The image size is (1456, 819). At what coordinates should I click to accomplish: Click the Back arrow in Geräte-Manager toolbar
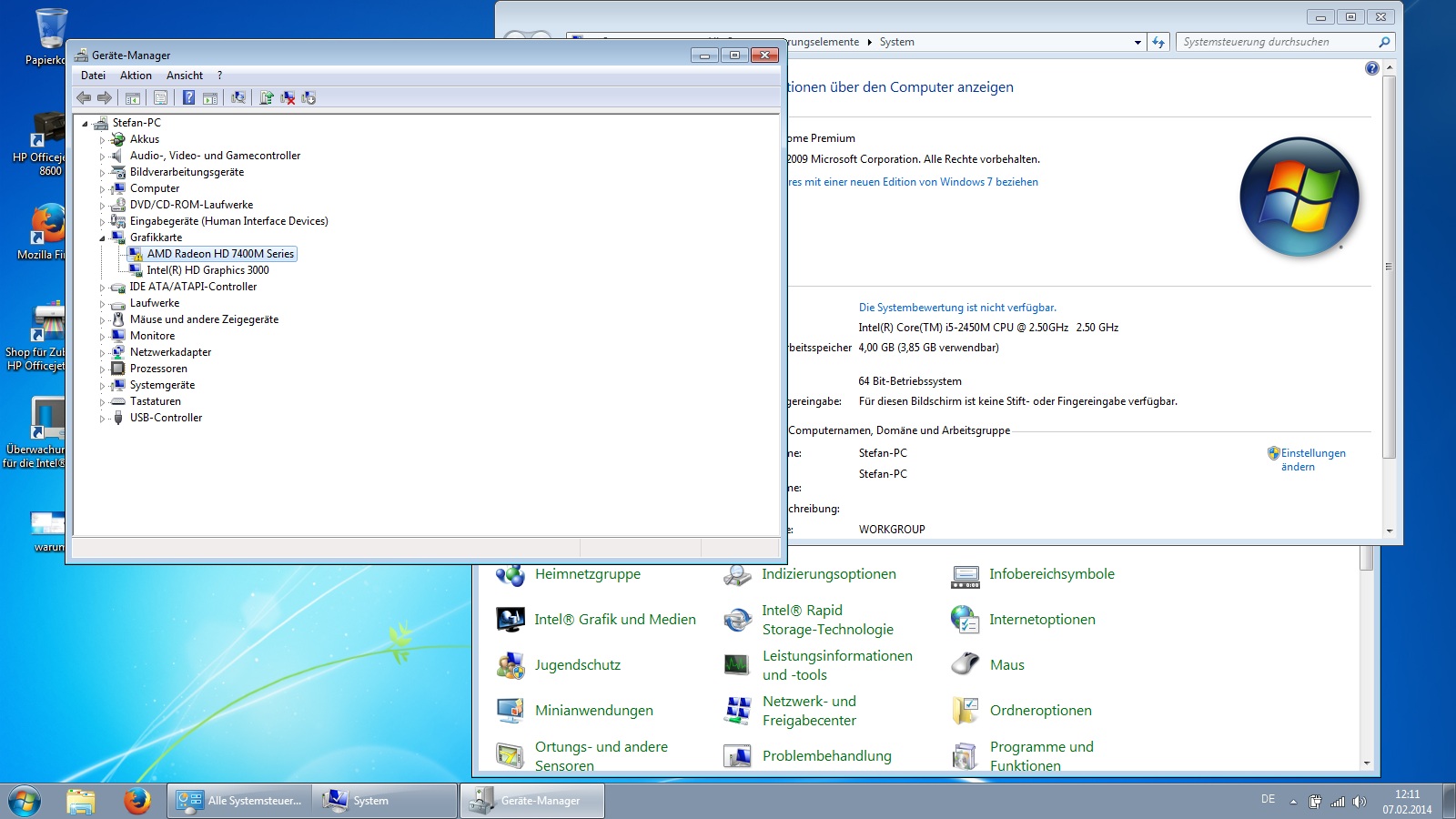click(x=85, y=98)
